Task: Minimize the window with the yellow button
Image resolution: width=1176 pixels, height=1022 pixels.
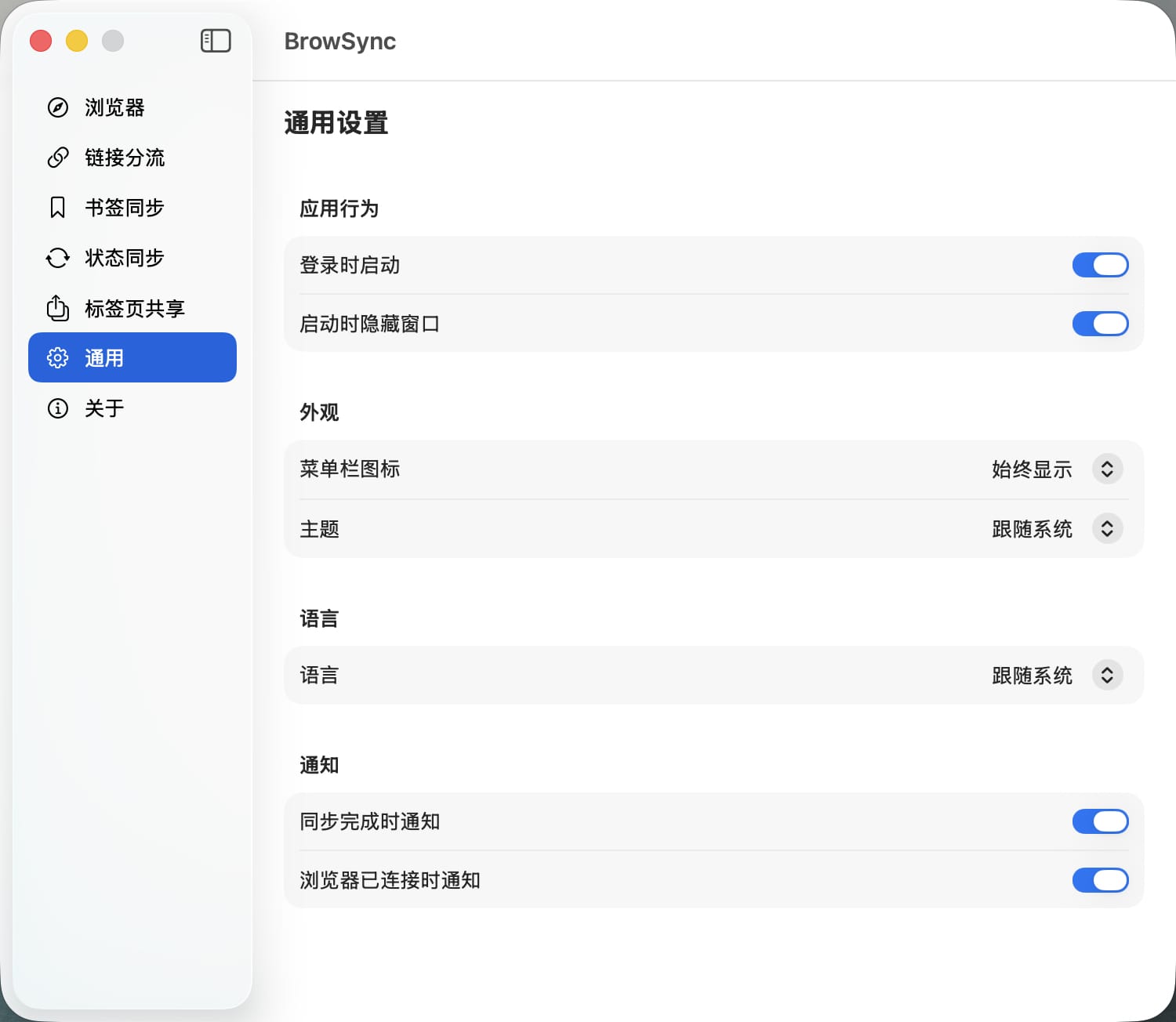Action: [x=77, y=41]
